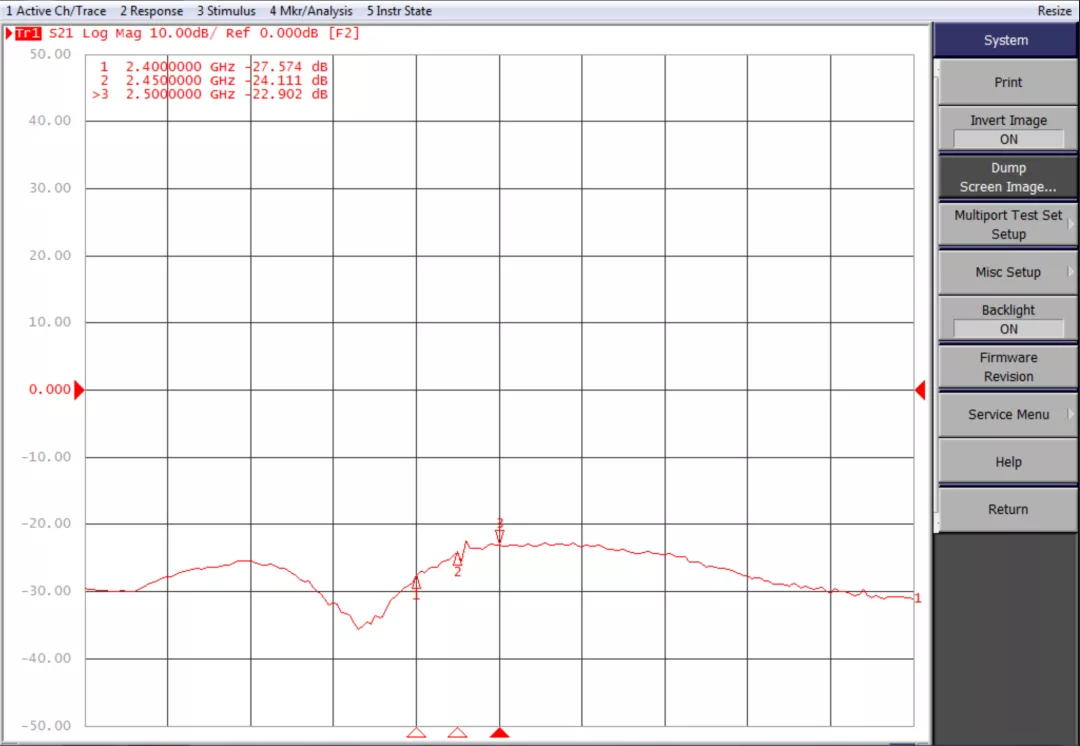
Task: Click the left red reference level arrow
Action: (79, 390)
